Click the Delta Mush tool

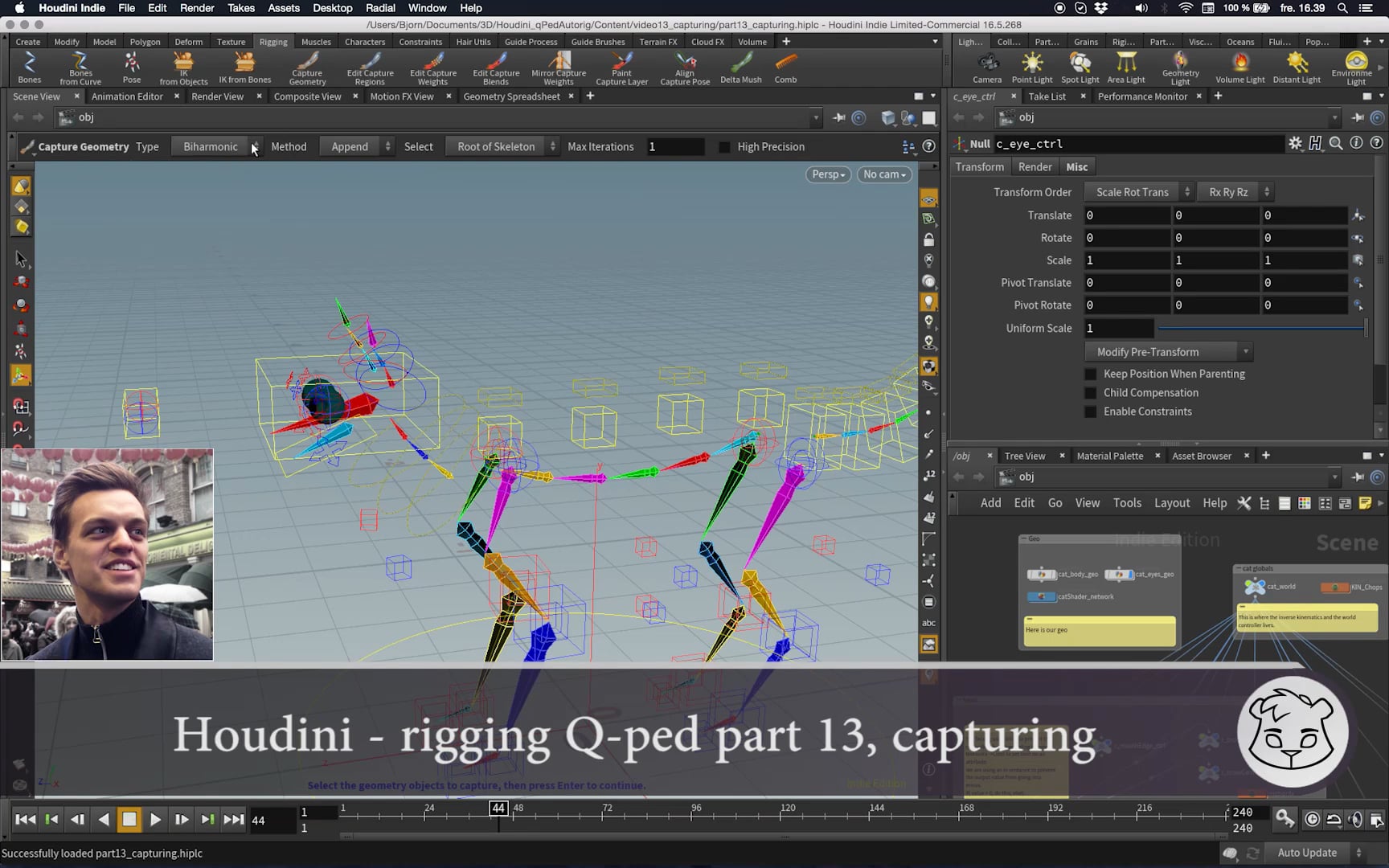coord(740,68)
